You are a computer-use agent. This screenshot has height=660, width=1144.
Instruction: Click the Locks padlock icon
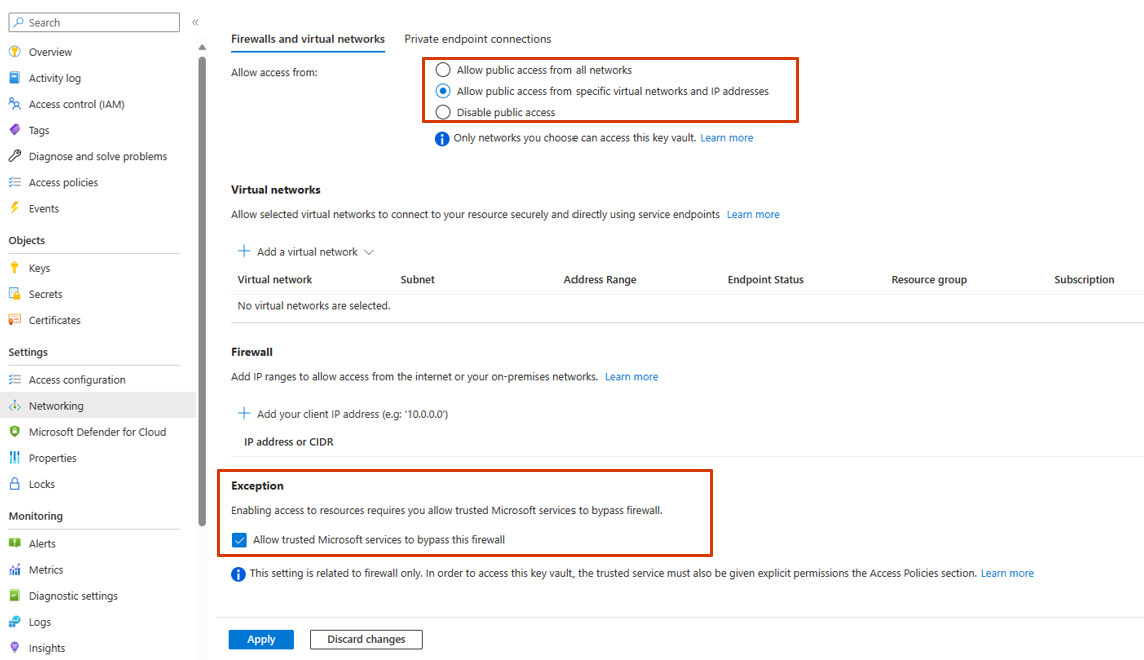[x=15, y=484]
